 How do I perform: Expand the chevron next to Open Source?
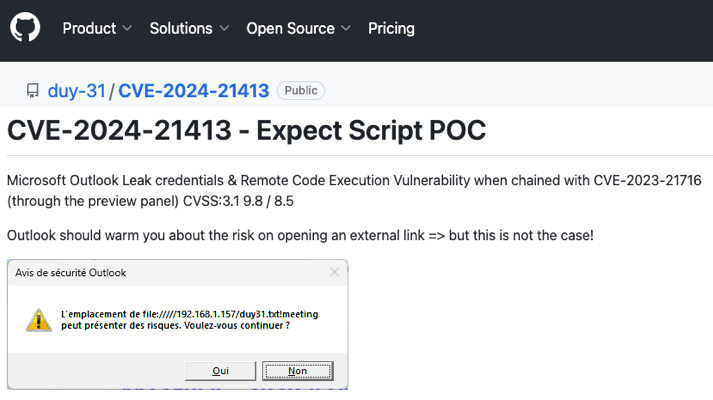point(345,29)
